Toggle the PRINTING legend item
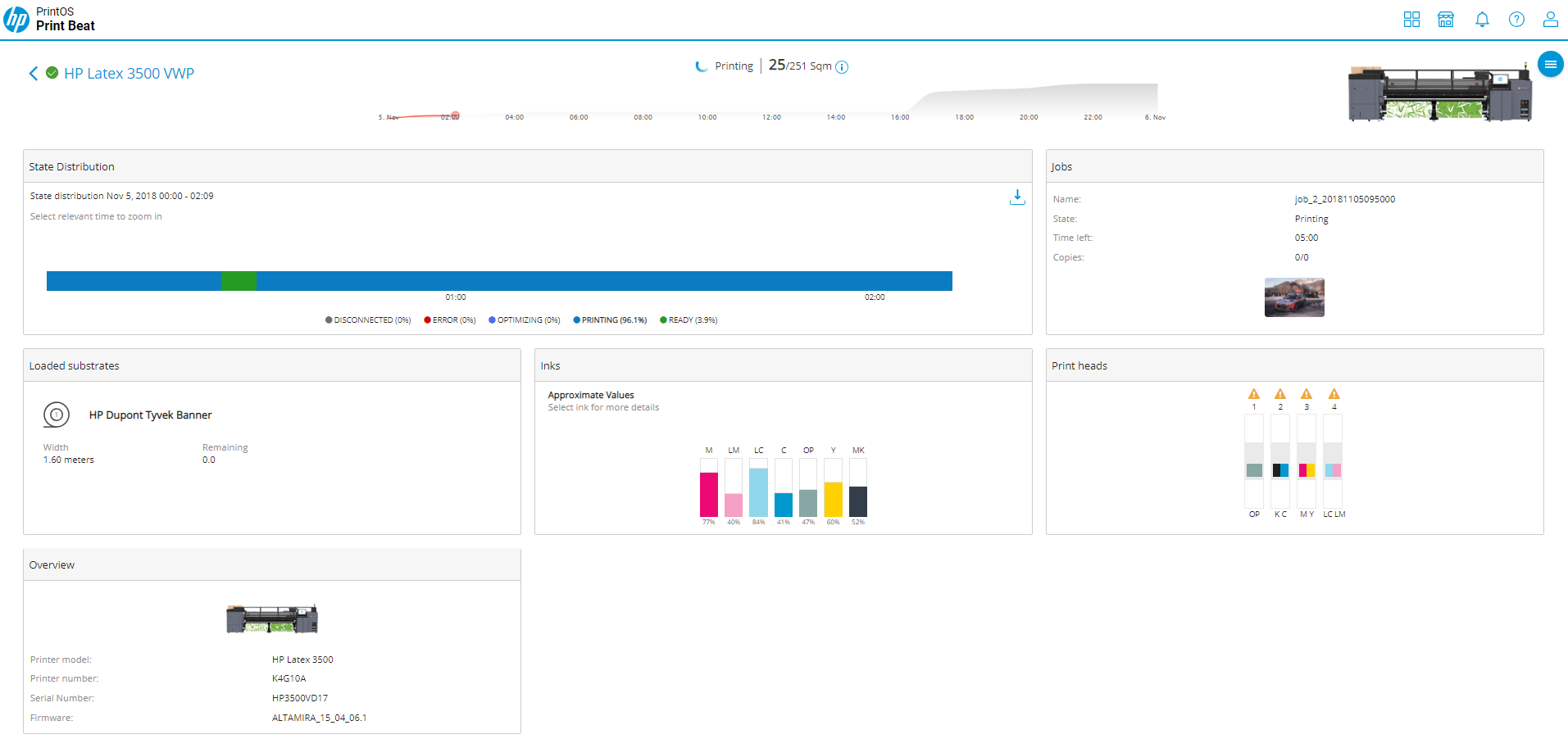1568x739 pixels. tap(610, 320)
